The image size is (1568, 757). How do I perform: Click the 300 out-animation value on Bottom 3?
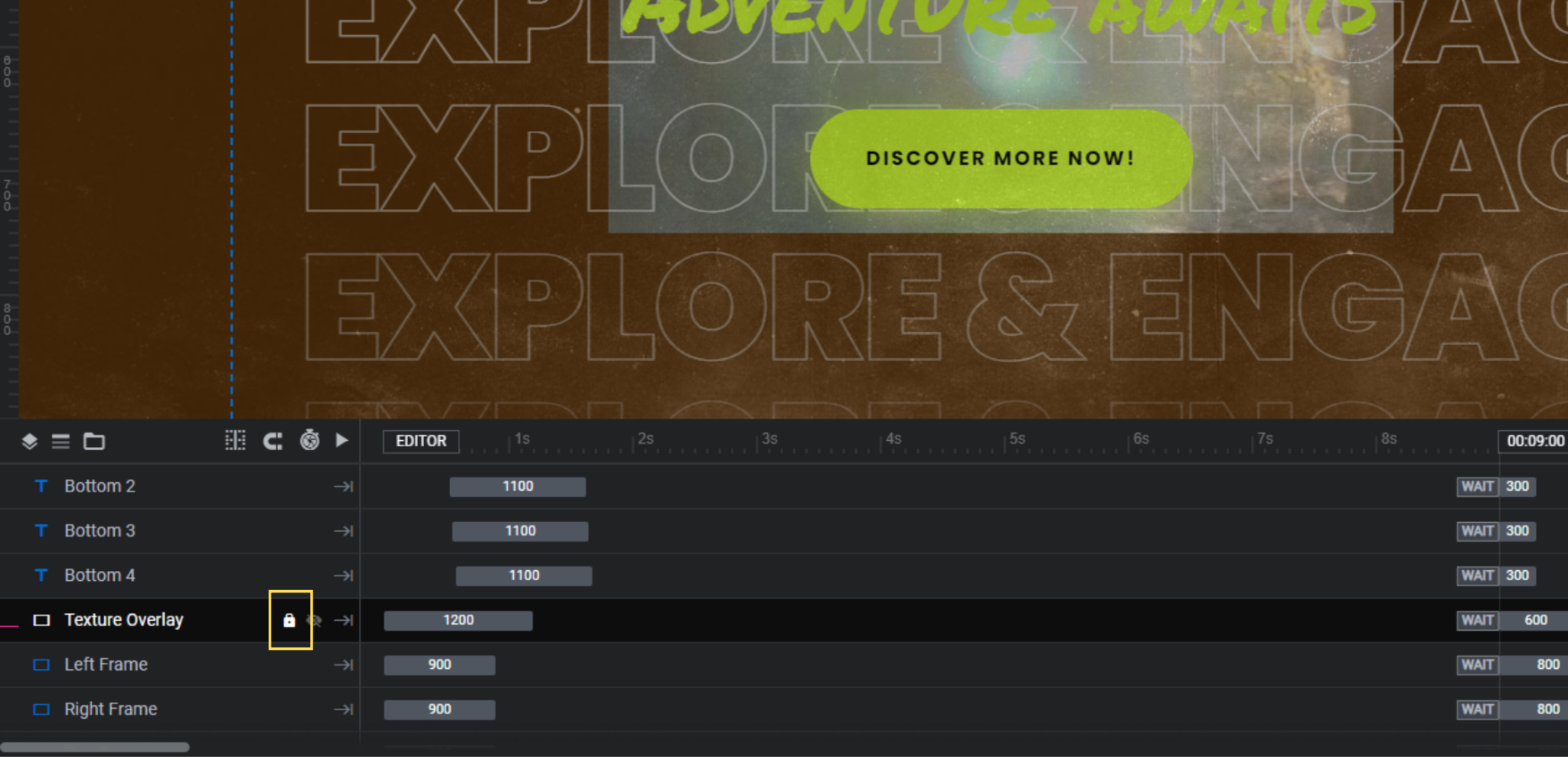click(x=1517, y=530)
